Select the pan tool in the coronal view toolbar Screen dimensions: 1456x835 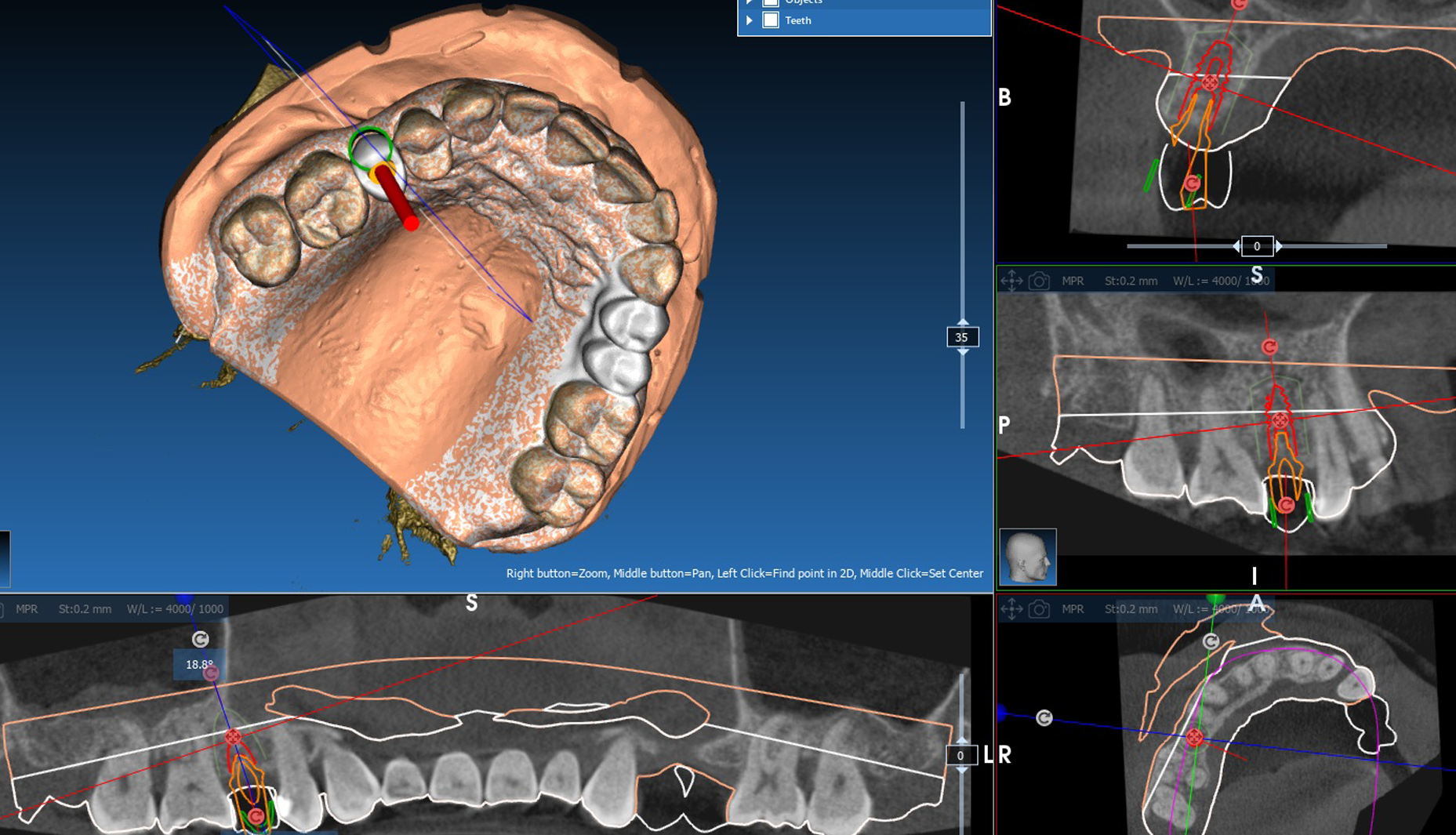click(1011, 280)
